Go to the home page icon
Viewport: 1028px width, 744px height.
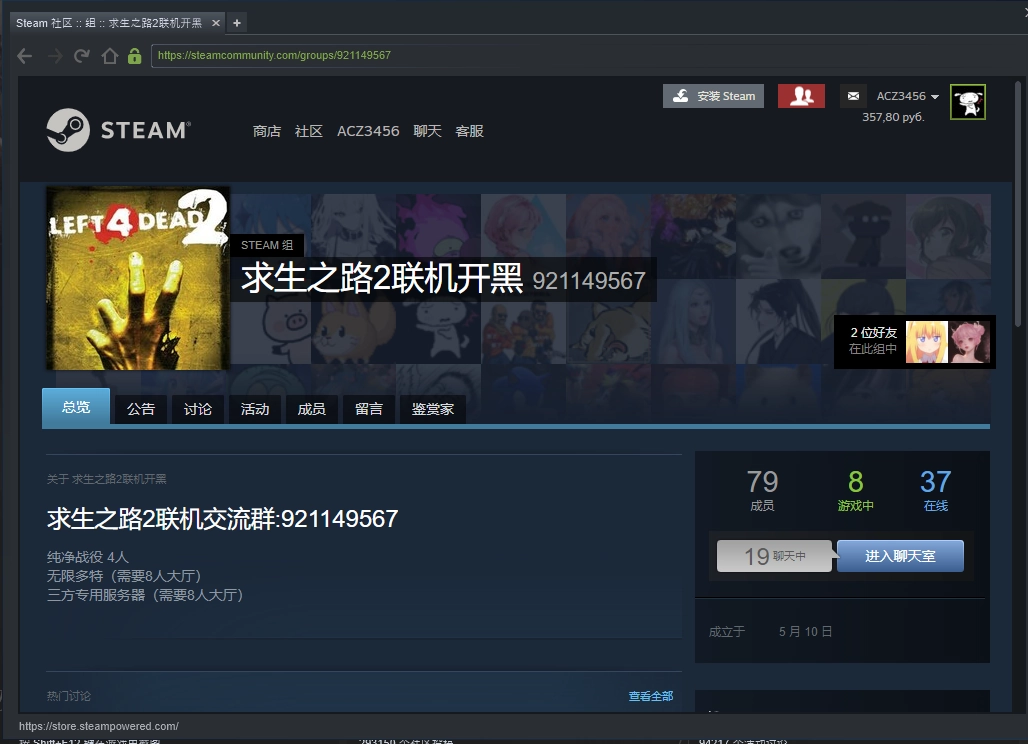click(110, 56)
